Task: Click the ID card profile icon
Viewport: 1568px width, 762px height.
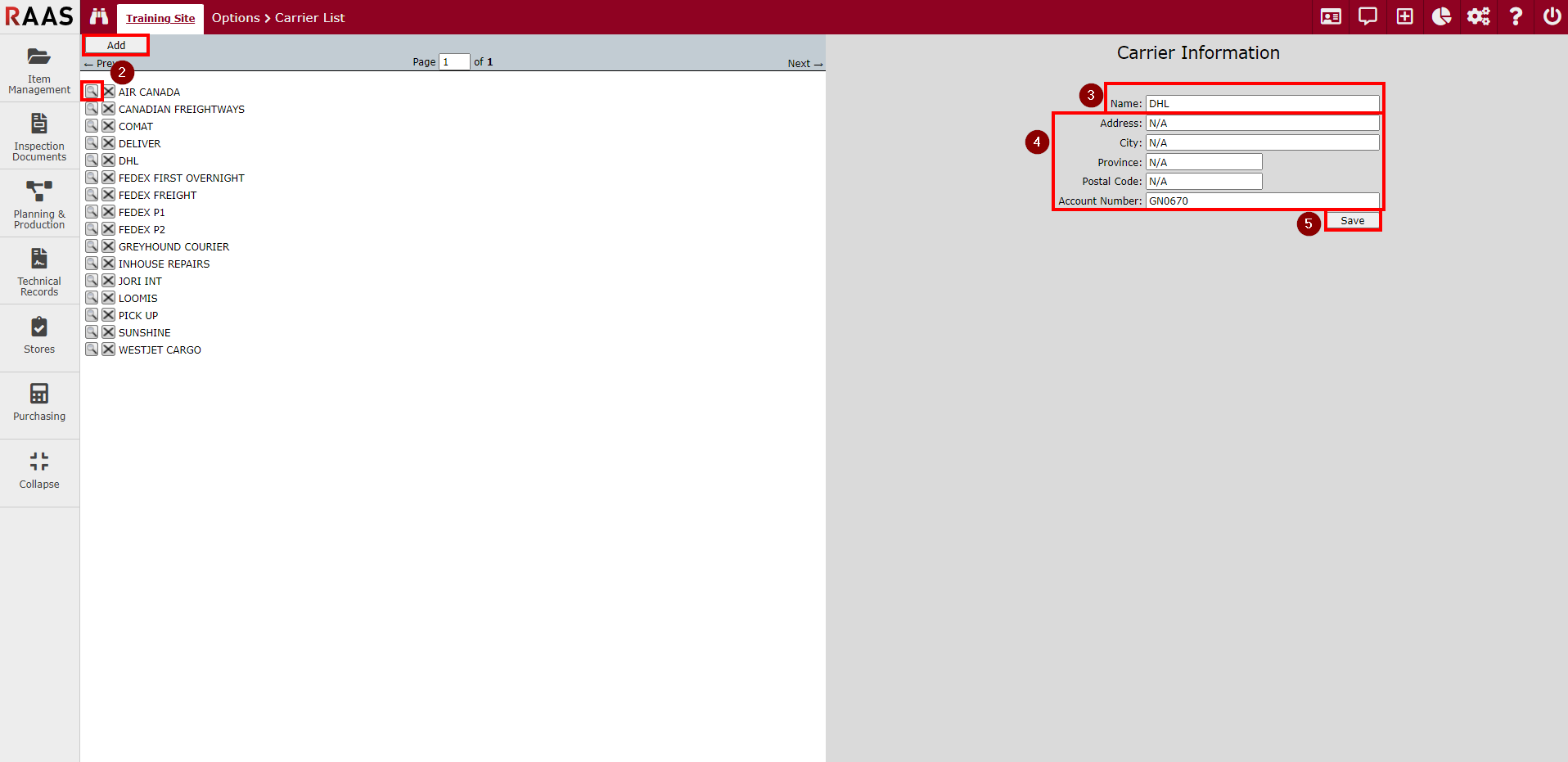Action: tap(1331, 17)
